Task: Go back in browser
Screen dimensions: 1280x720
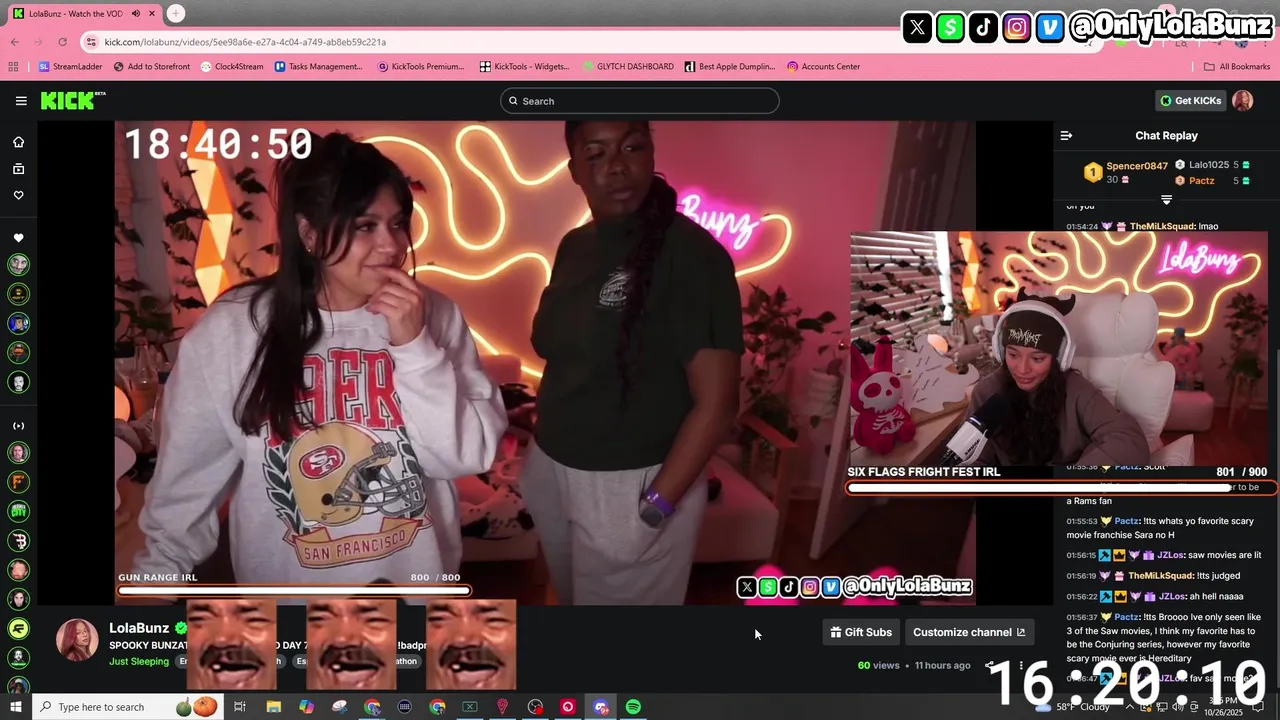Action: tap(14, 42)
